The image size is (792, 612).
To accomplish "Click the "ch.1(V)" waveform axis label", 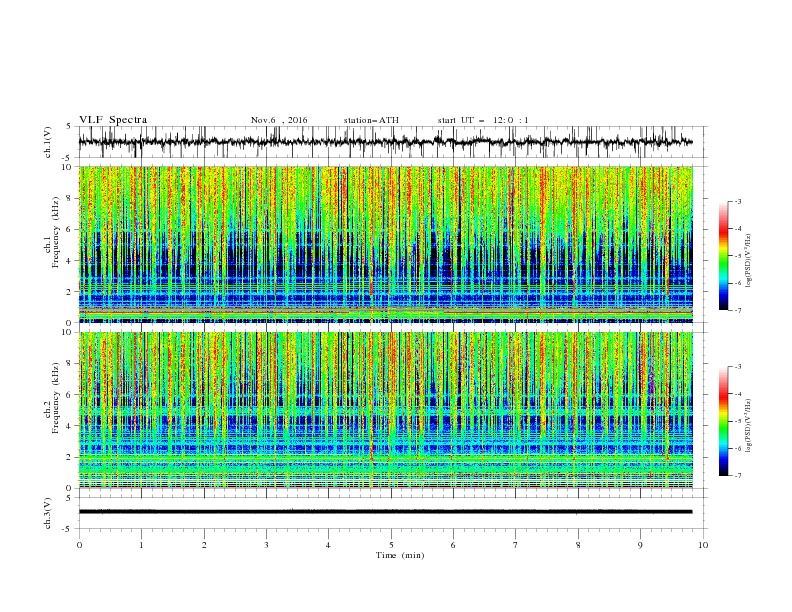I will pos(48,142).
